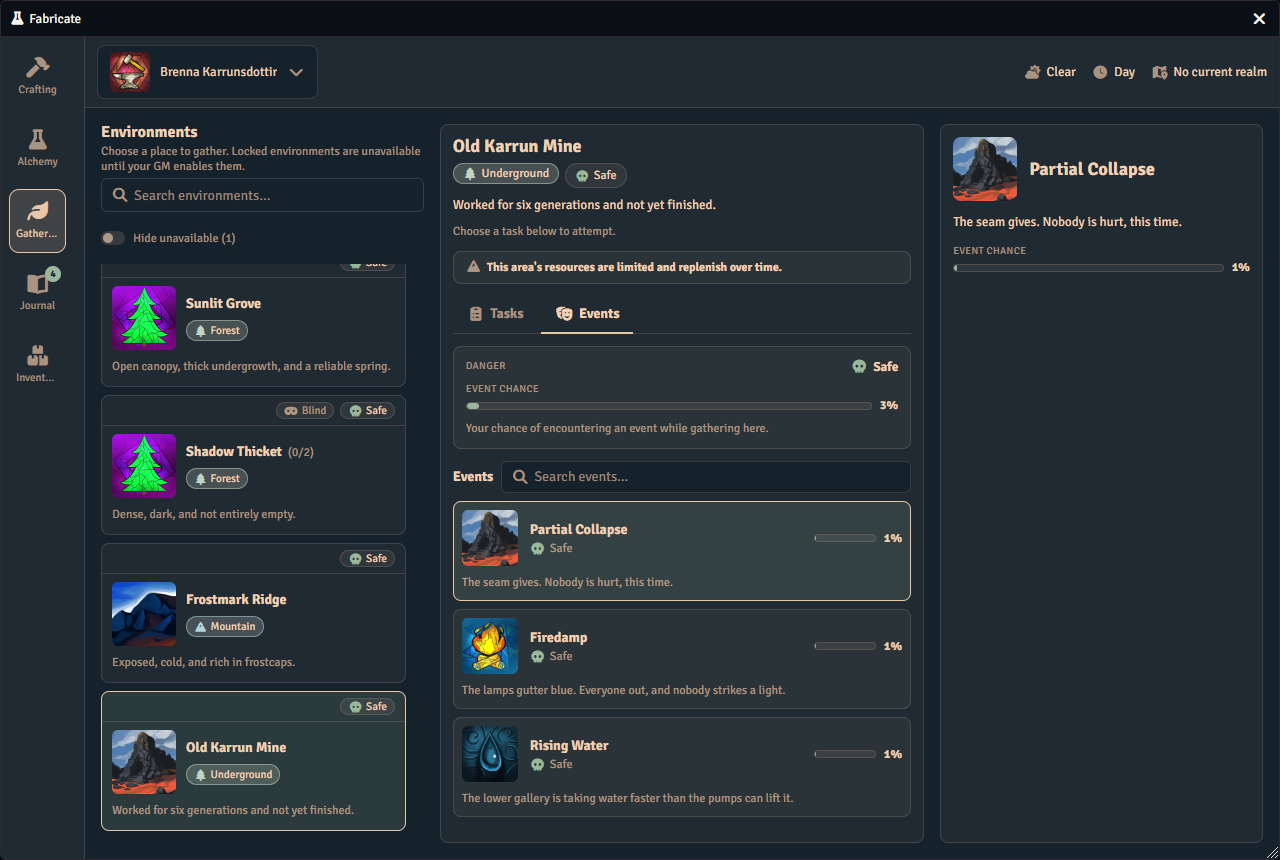This screenshot has width=1280, height=860.
Task: Click the Firedamp 1% chance bar
Action: click(845, 646)
